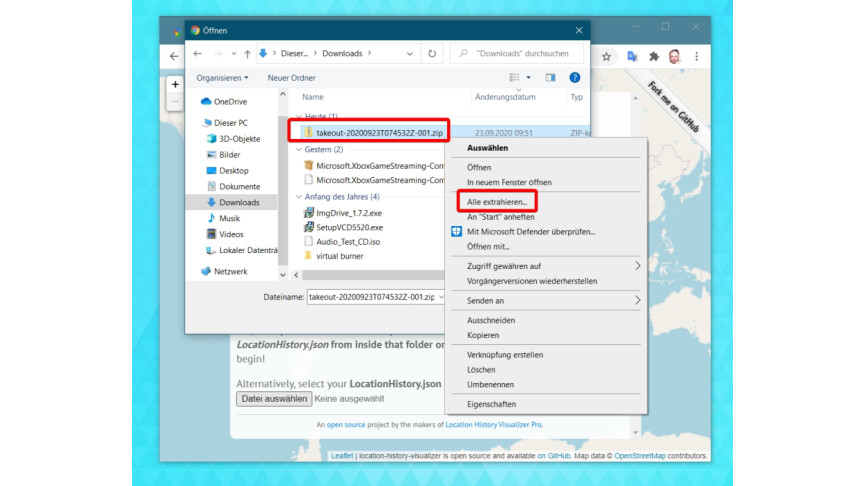
Task: Choose Alle extrahieren from context menu
Action: 497,202
